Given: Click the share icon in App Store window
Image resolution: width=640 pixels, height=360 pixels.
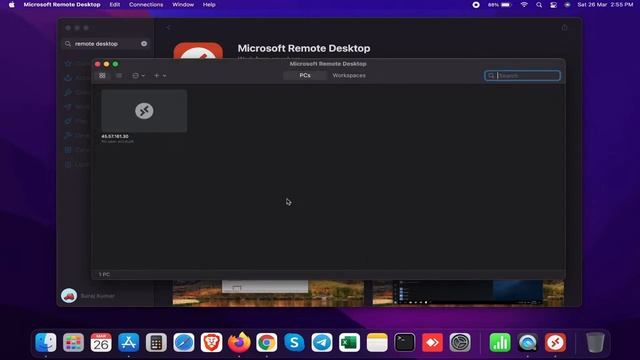Looking at the screenshot, I should [564, 28].
